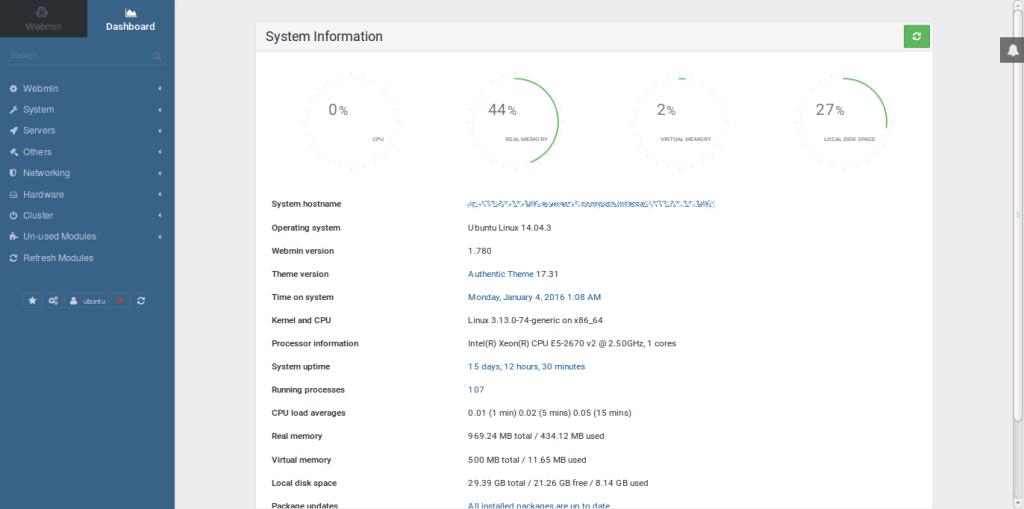Log out using the red exit icon

[x=120, y=301]
